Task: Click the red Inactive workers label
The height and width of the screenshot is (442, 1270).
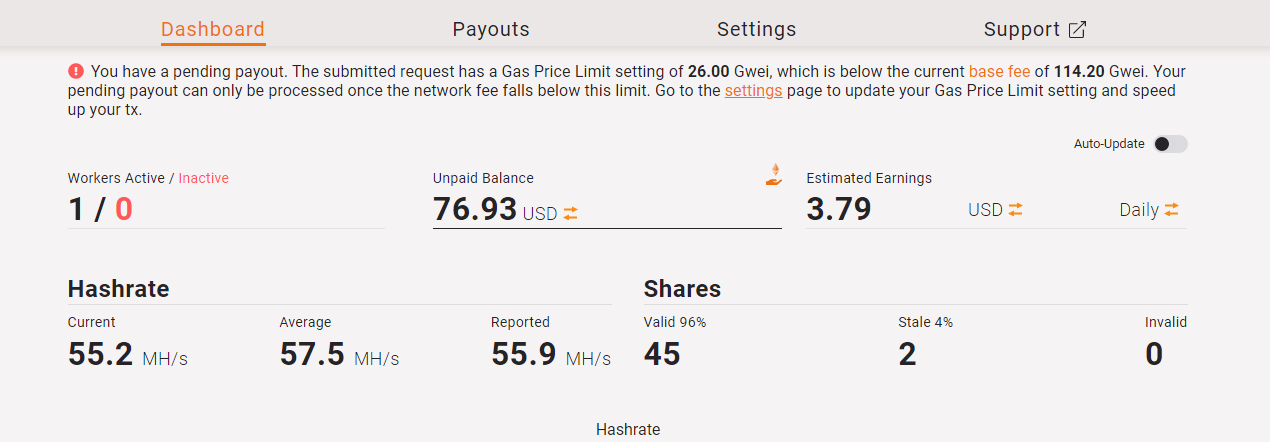Action: tap(203, 178)
